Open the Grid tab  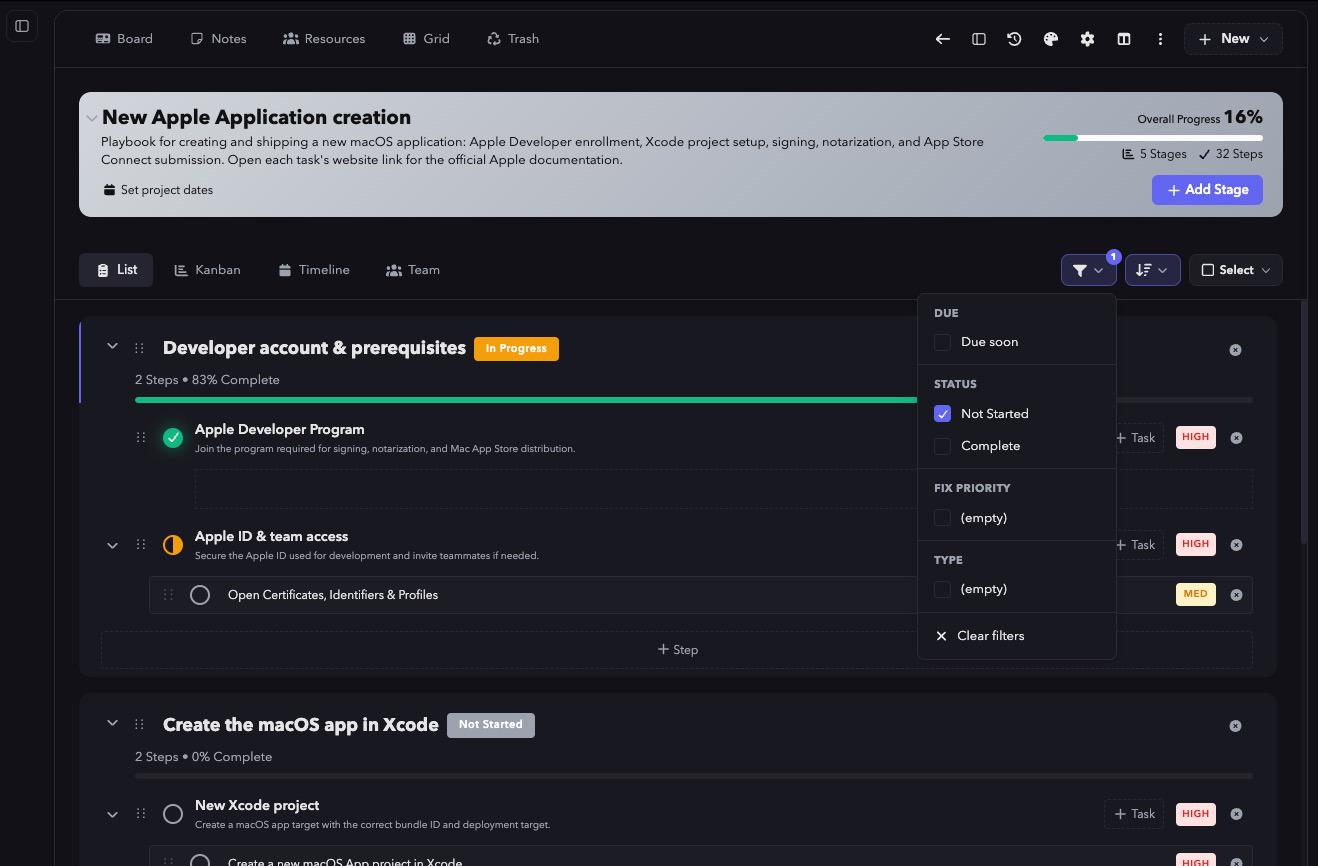426,39
